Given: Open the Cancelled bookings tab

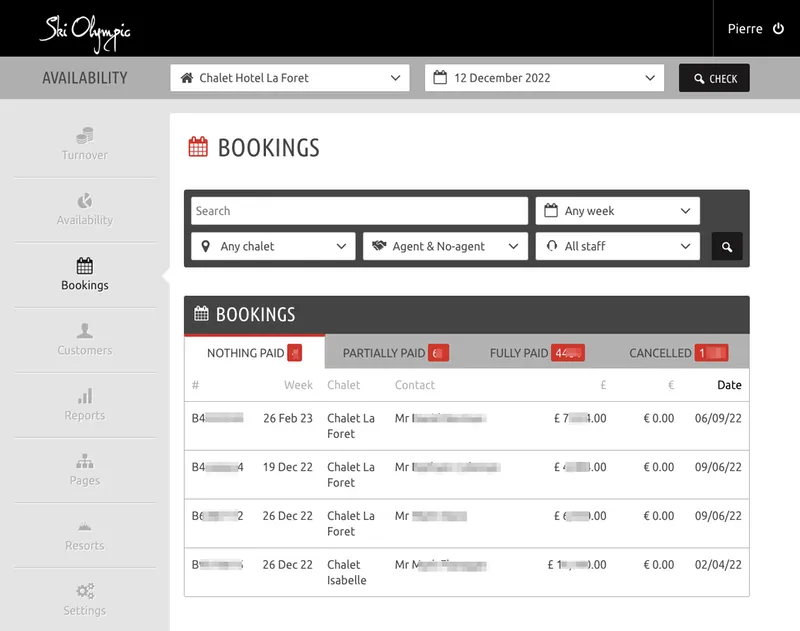Looking at the screenshot, I should point(678,352).
